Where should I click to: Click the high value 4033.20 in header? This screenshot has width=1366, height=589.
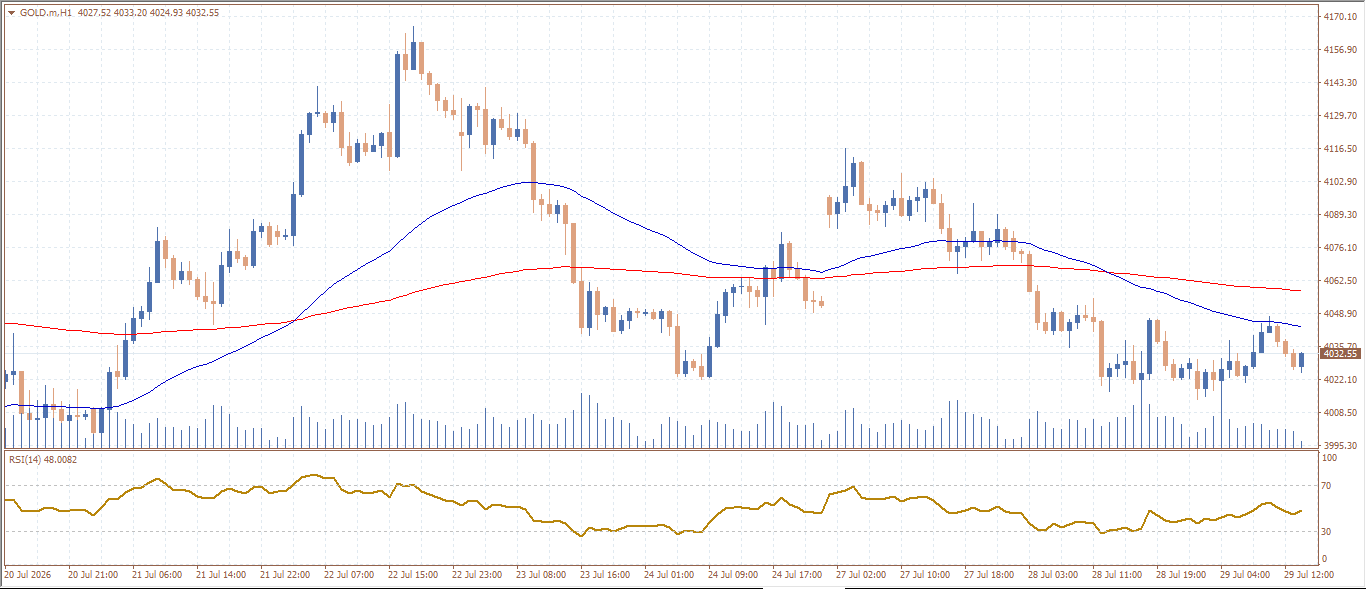tap(129, 13)
